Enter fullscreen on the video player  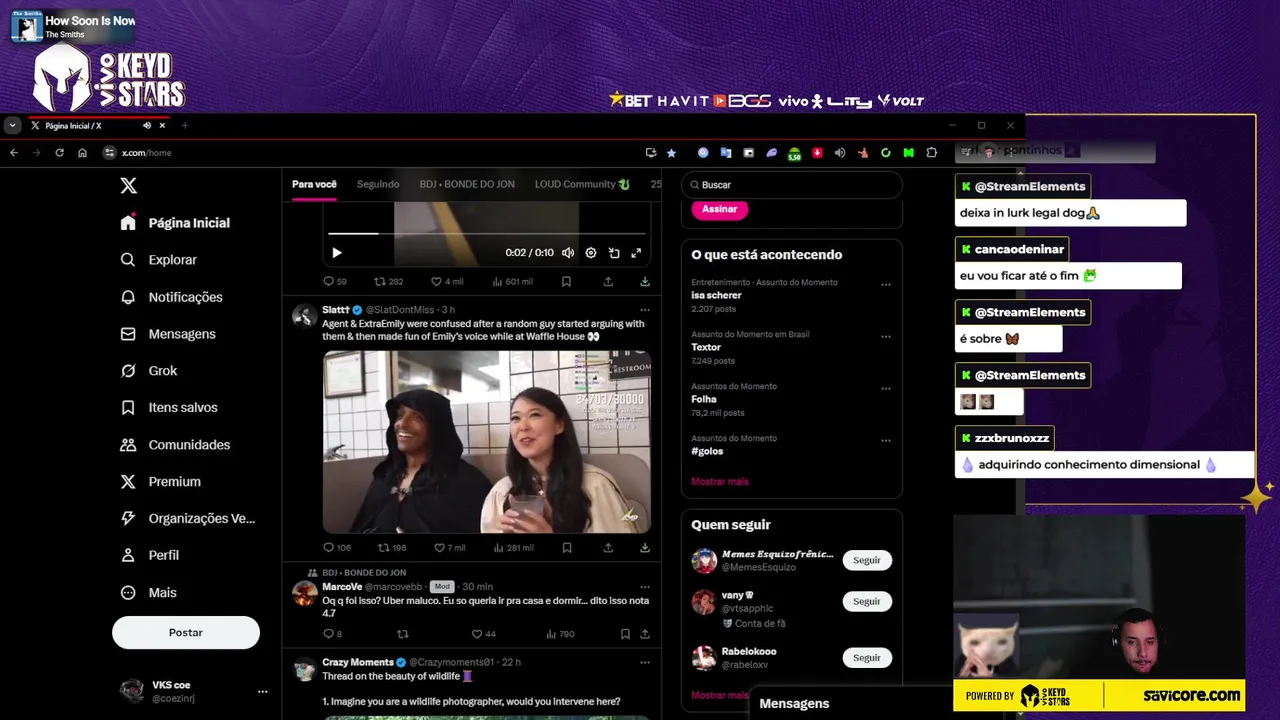[x=636, y=253]
